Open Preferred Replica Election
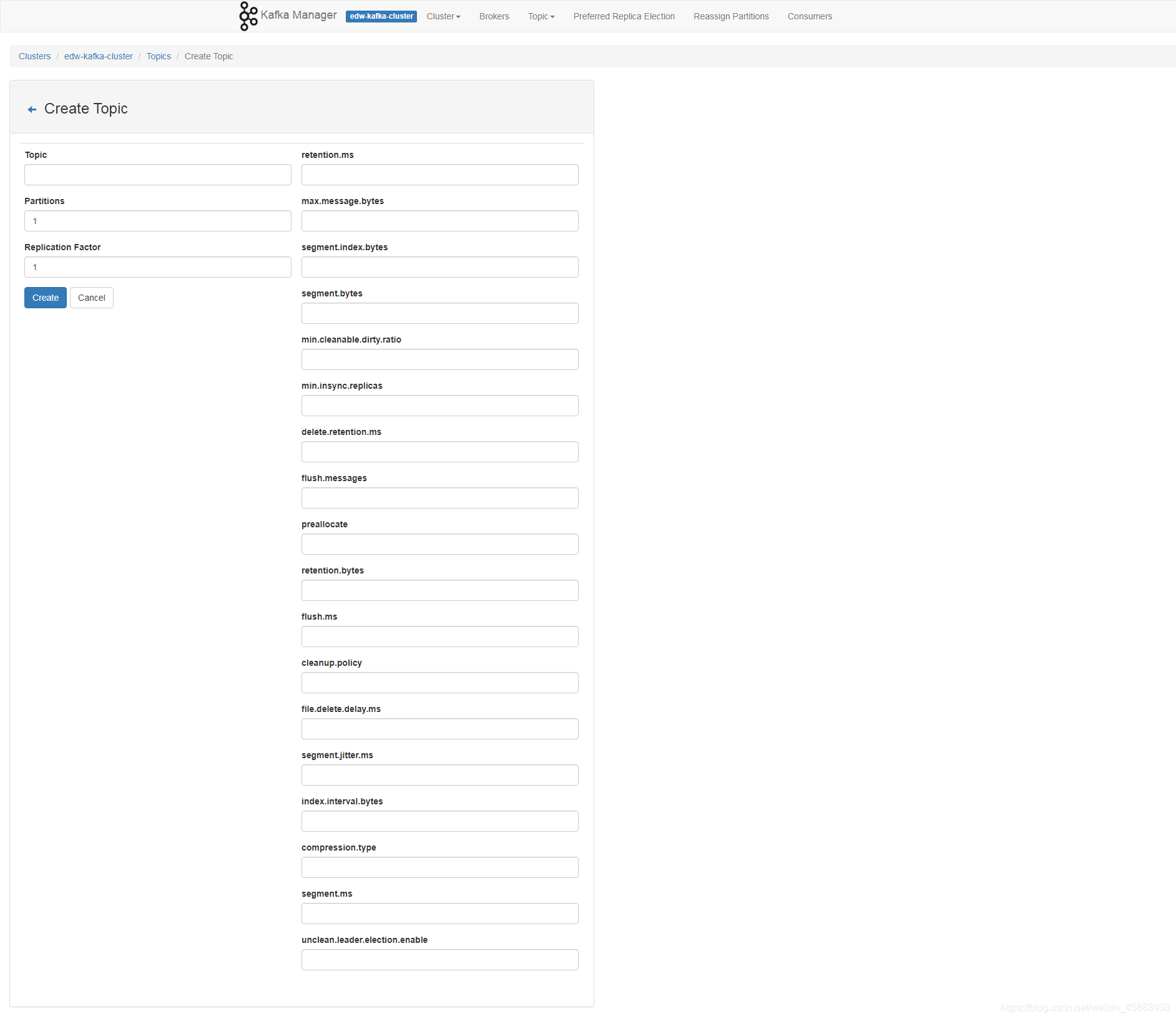Viewport: 1176px width, 1019px height. click(624, 16)
